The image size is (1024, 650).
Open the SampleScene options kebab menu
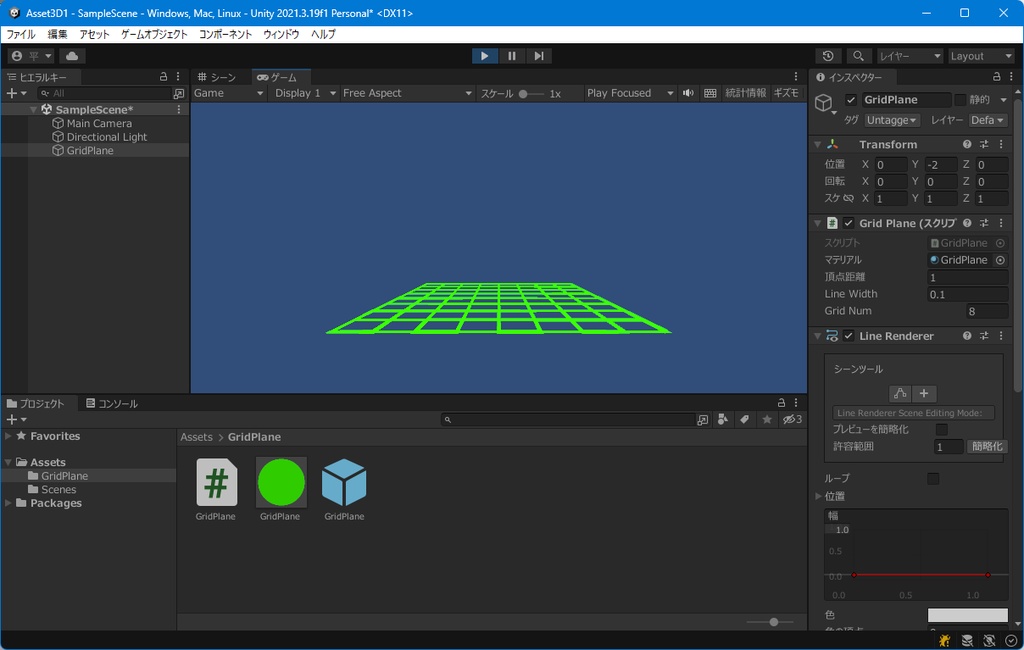tap(179, 110)
